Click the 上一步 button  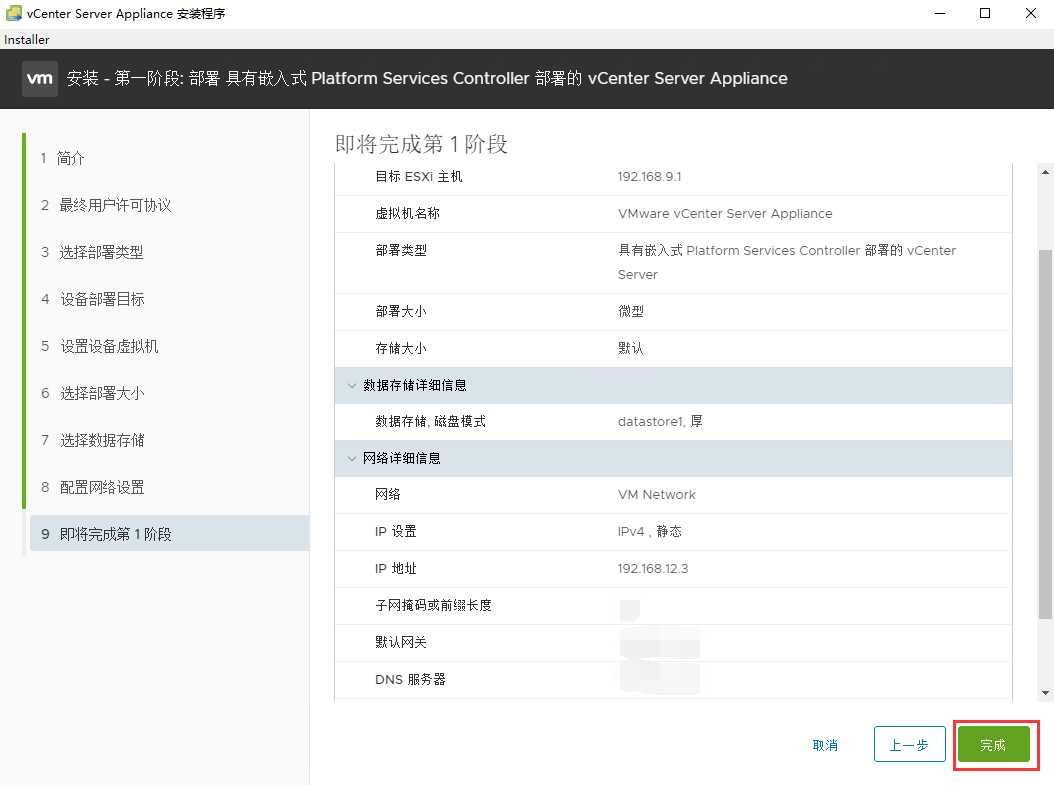[909, 744]
